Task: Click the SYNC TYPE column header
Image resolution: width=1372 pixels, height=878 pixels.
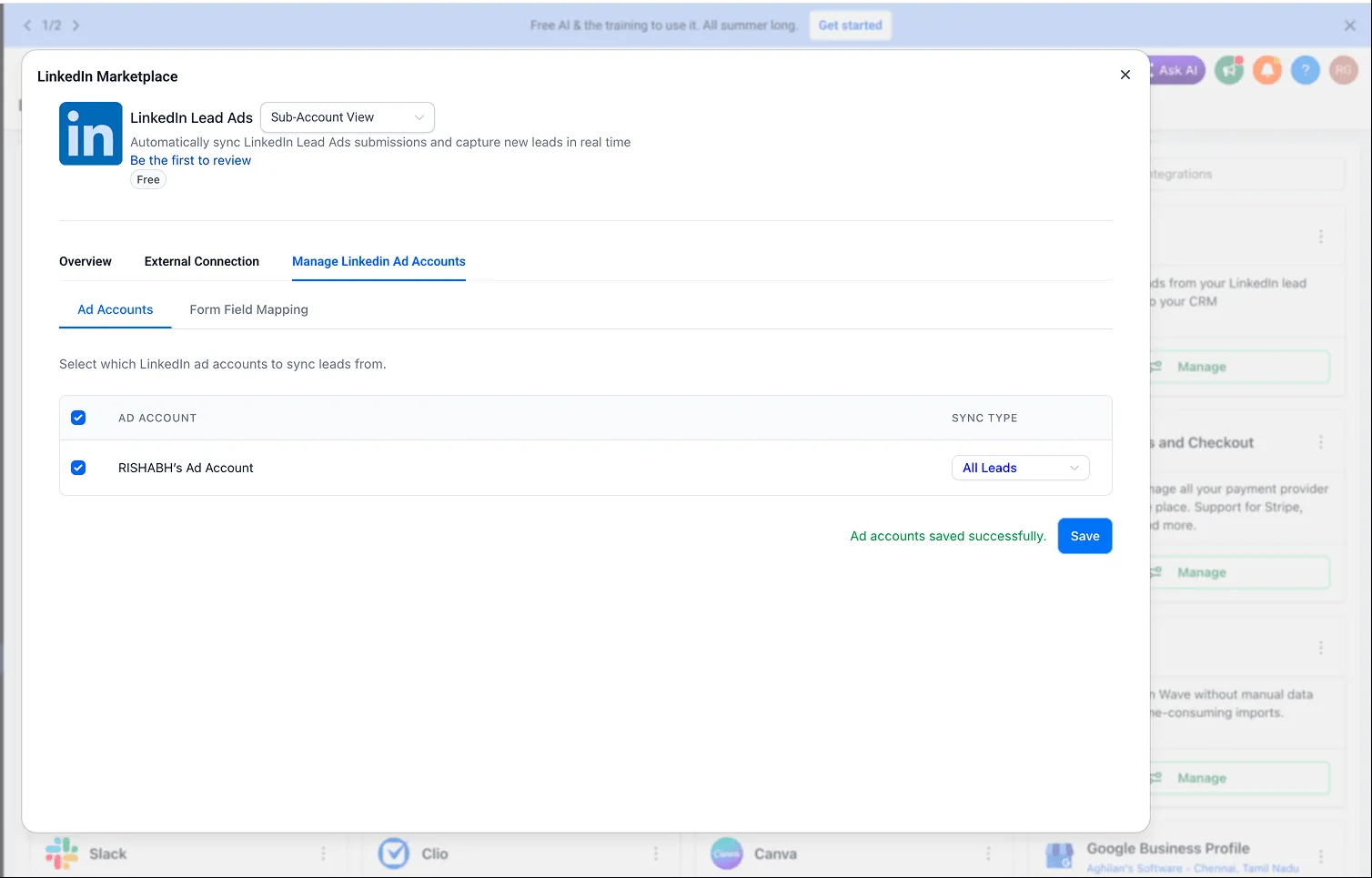Action: click(984, 418)
